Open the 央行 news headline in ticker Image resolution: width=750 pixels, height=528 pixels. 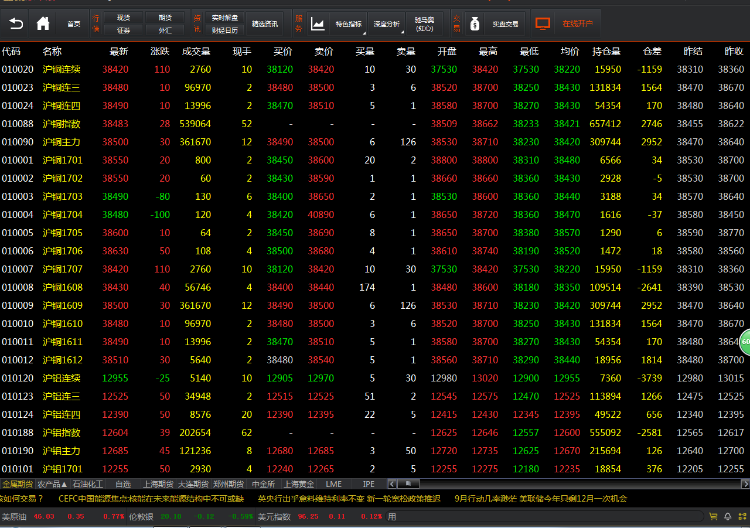click(349, 499)
